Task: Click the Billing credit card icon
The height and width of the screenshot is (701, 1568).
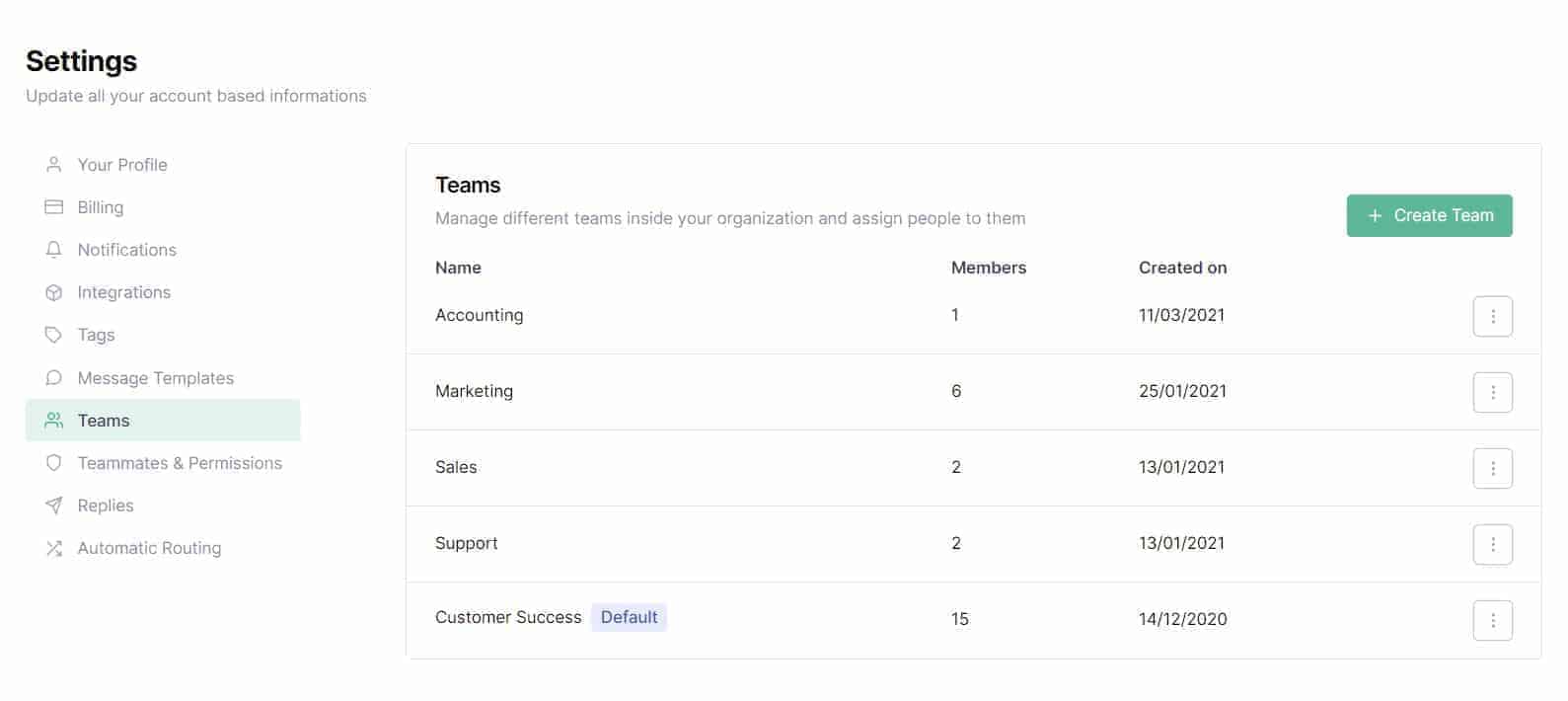Action: click(x=54, y=207)
